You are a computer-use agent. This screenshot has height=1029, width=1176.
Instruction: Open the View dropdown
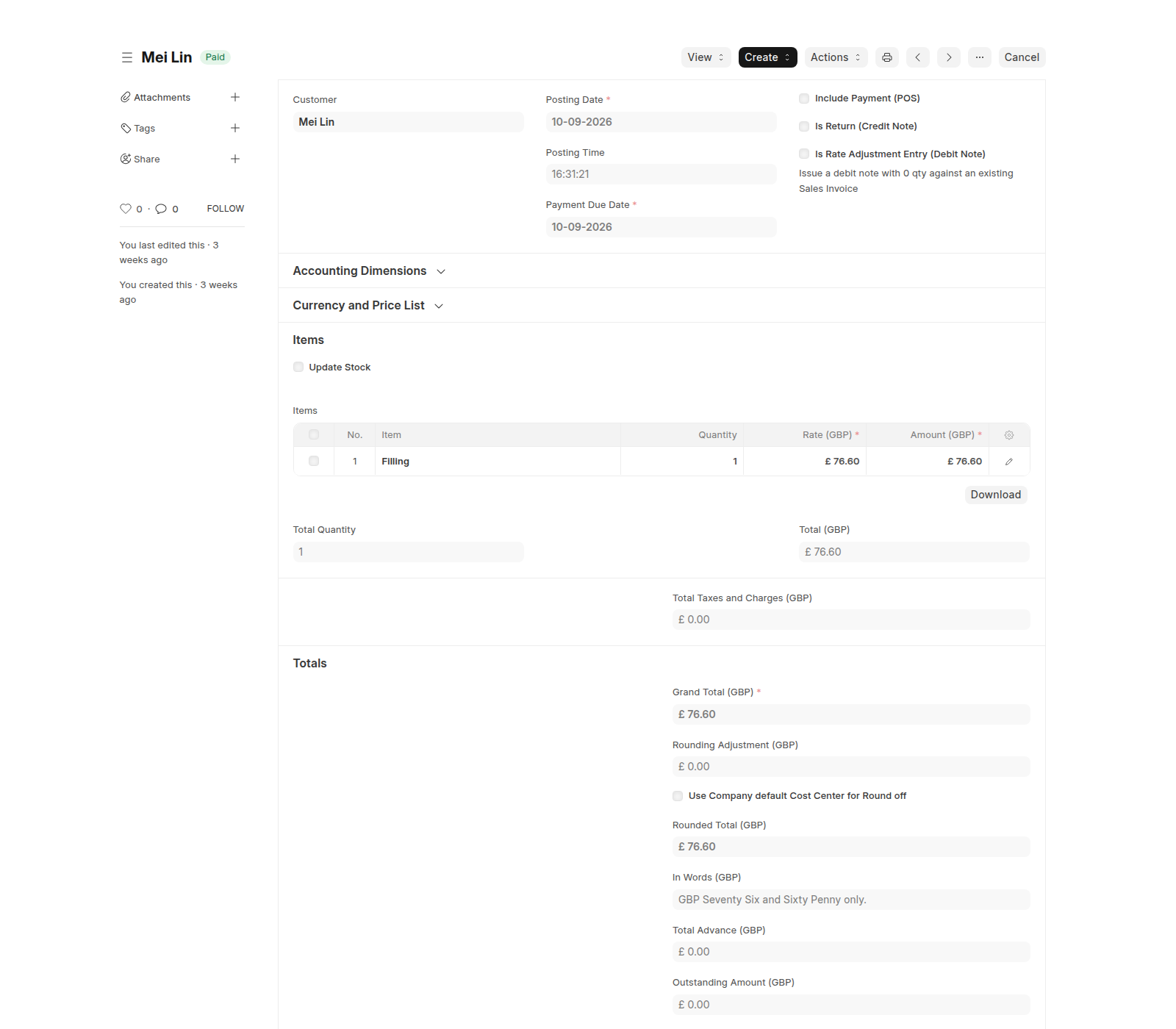[706, 57]
